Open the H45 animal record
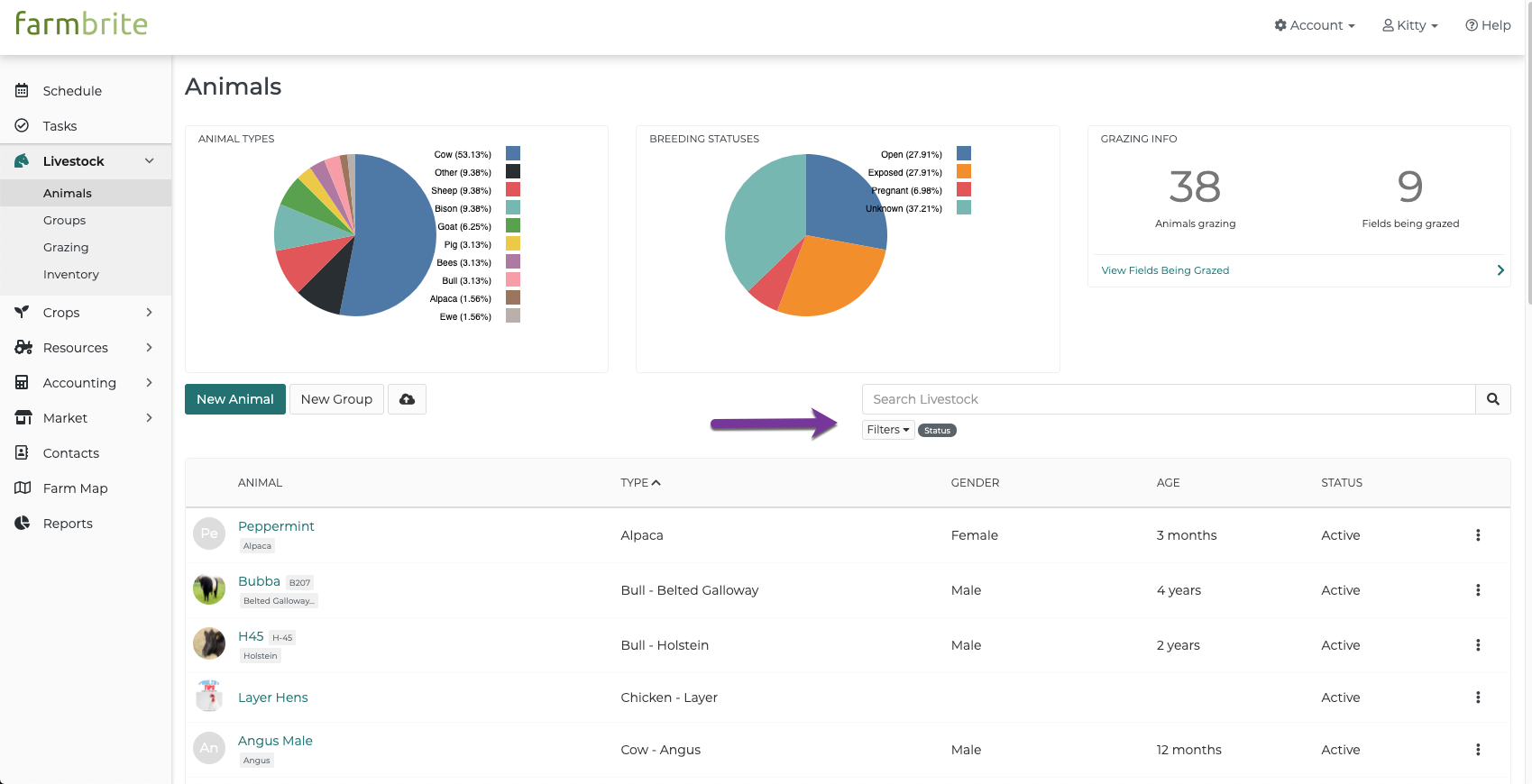The height and width of the screenshot is (784, 1532). [x=251, y=636]
